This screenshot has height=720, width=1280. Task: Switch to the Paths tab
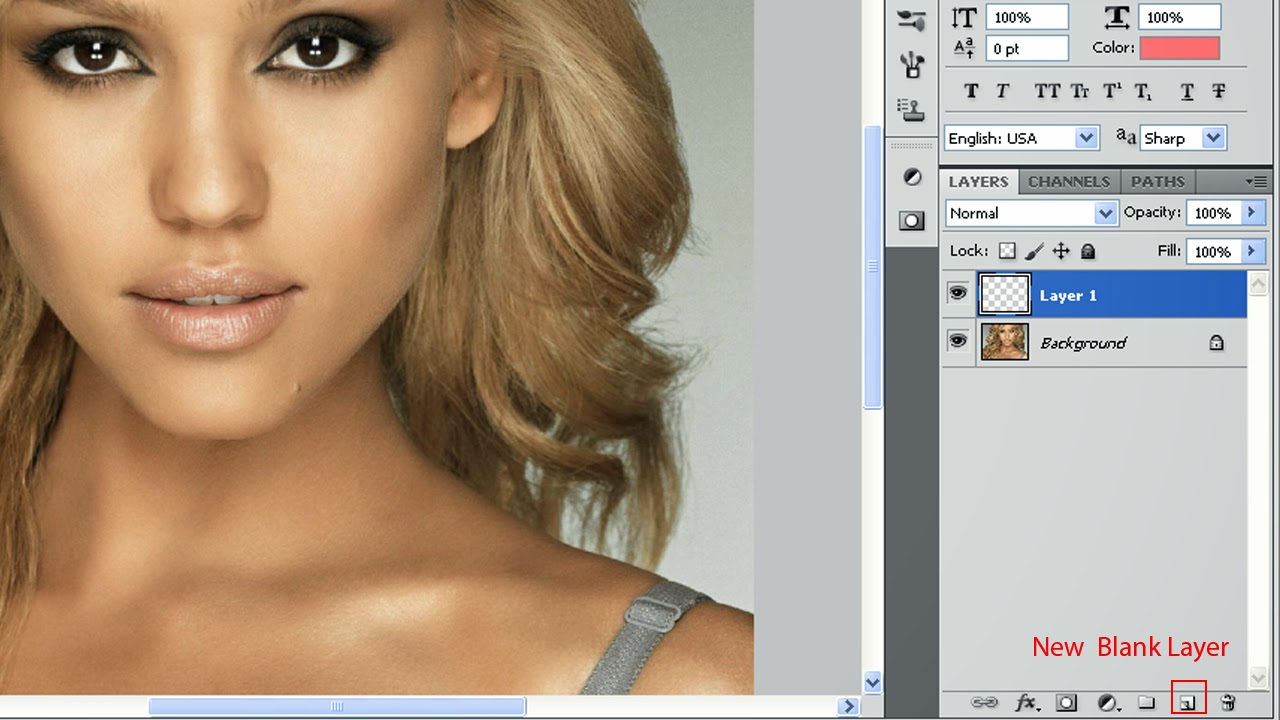point(1157,181)
